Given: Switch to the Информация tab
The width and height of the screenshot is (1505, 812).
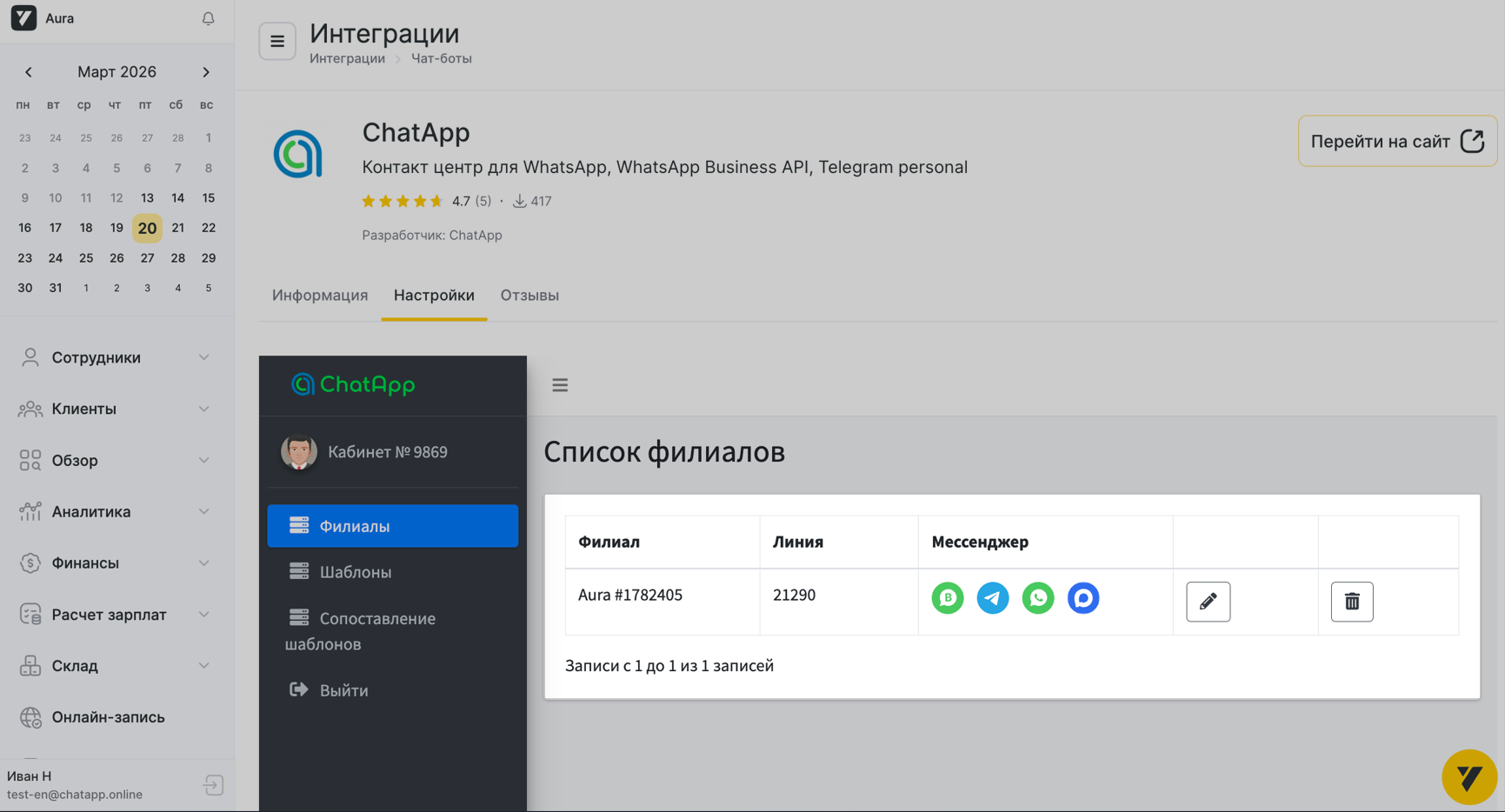Looking at the screenshot, I should (320, 296).
